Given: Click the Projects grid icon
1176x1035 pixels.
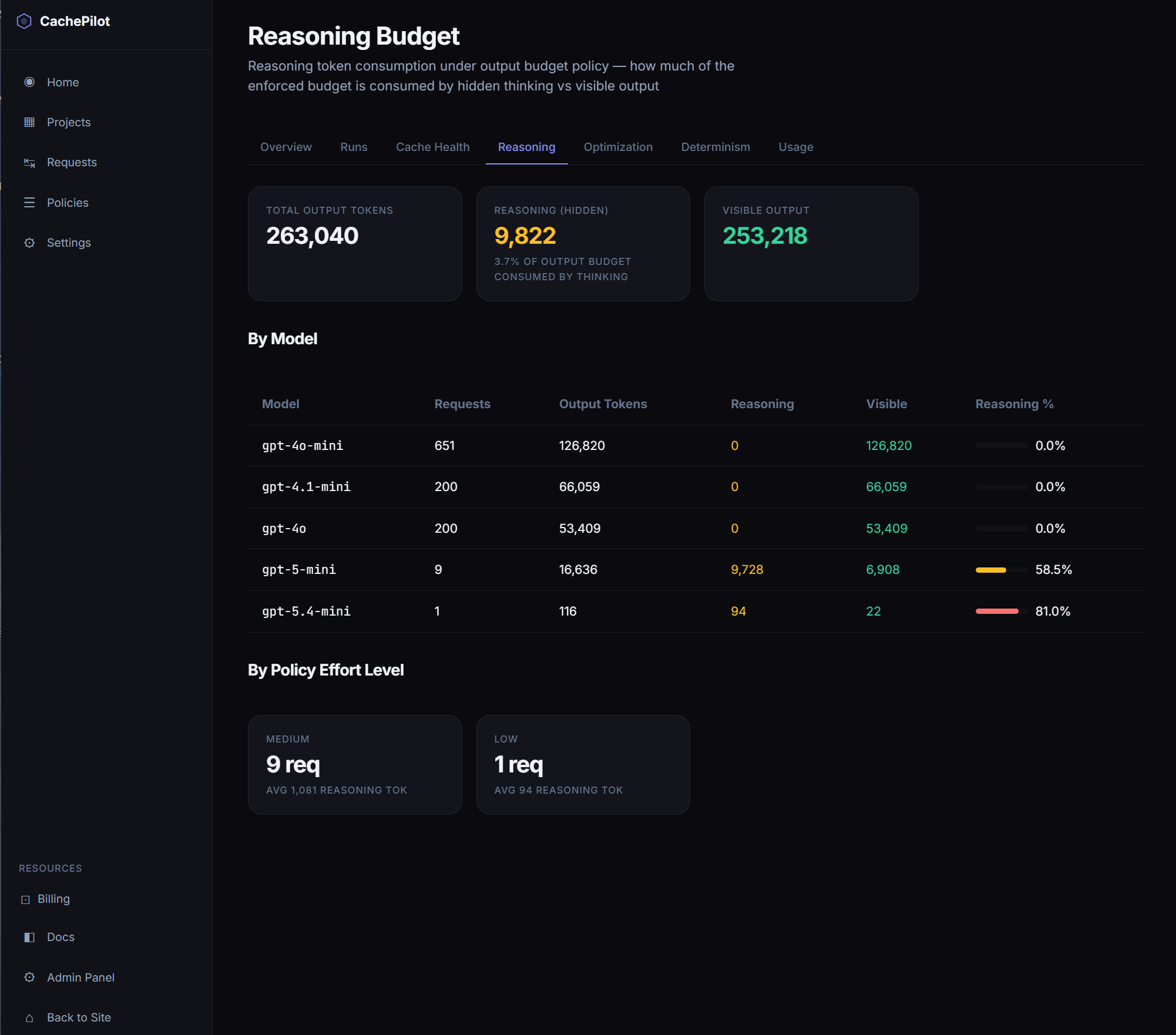Looking at the screenshot, I should pos(29,122).
